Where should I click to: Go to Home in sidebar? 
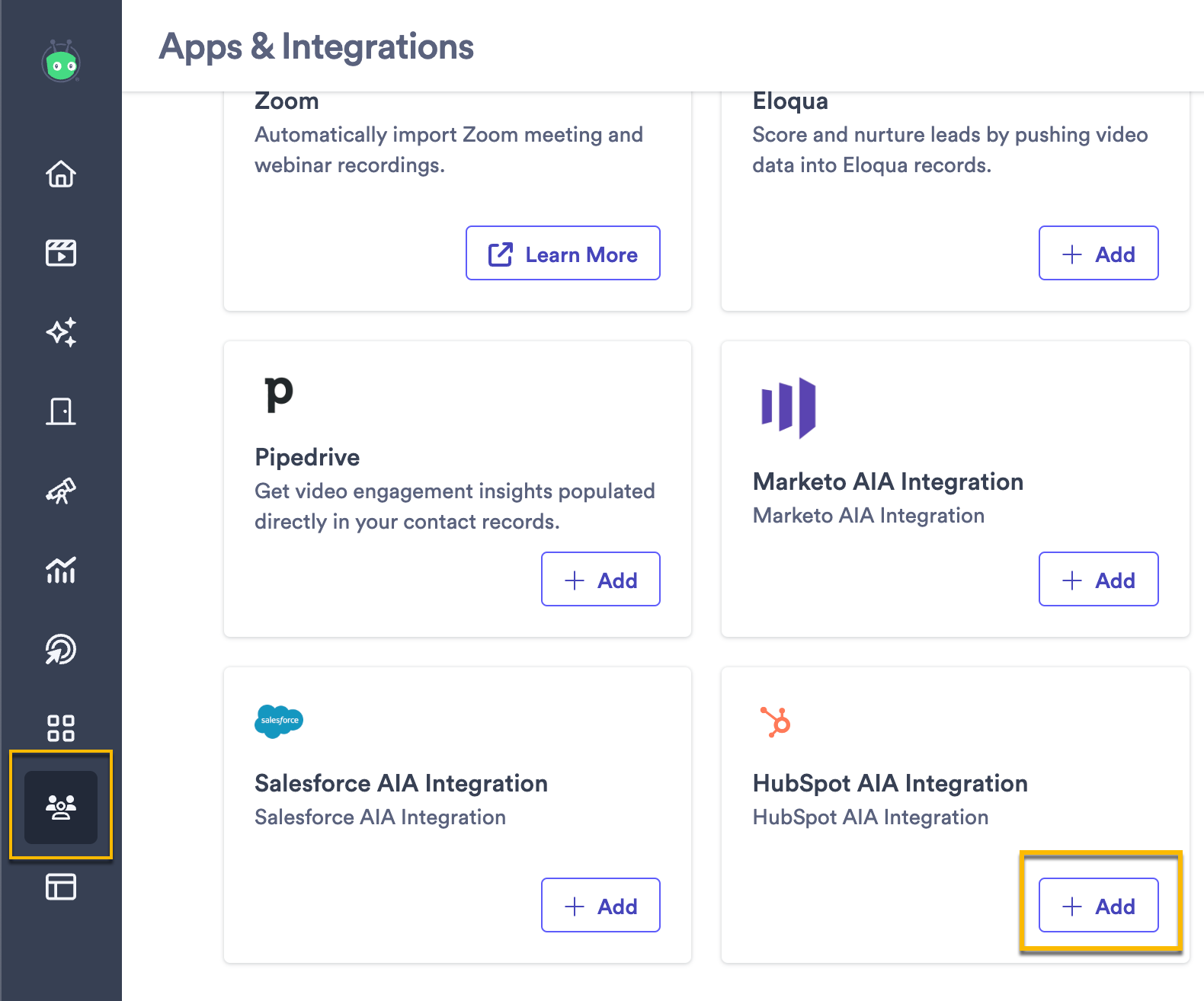[61, 174]
